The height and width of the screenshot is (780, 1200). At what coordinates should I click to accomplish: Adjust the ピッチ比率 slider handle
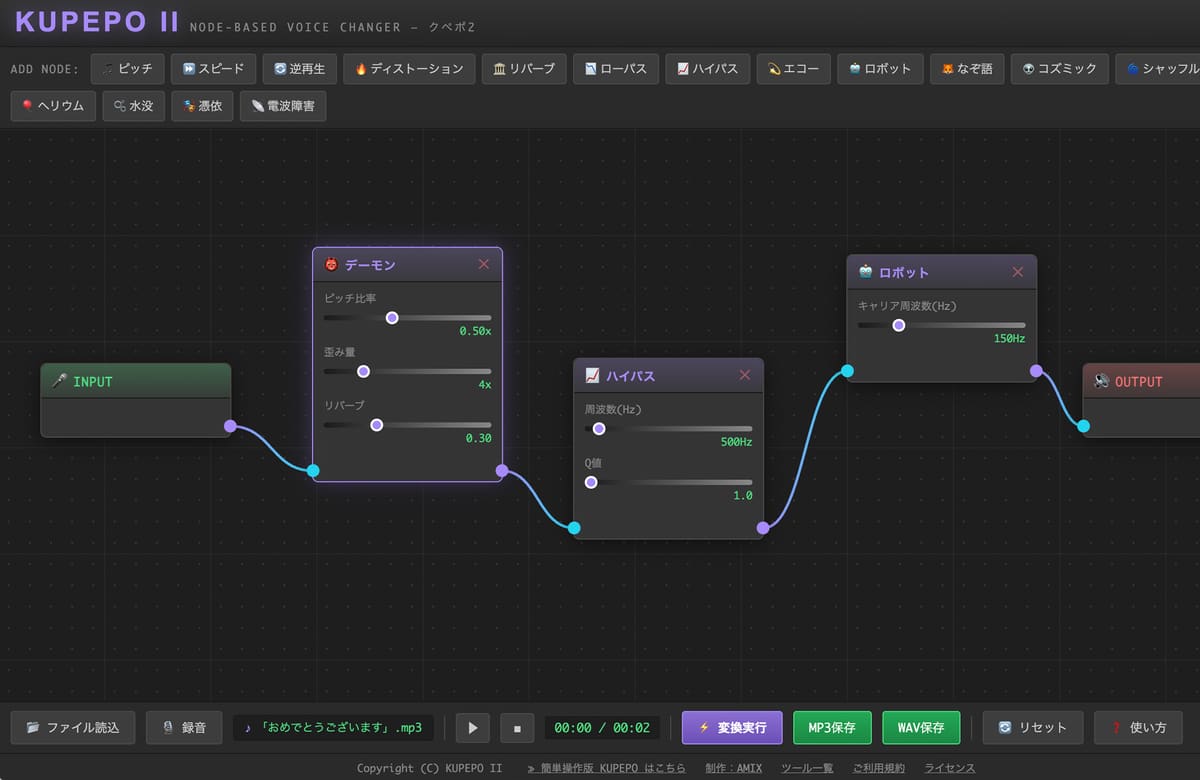pyautogui.click(x=392, y=317)
